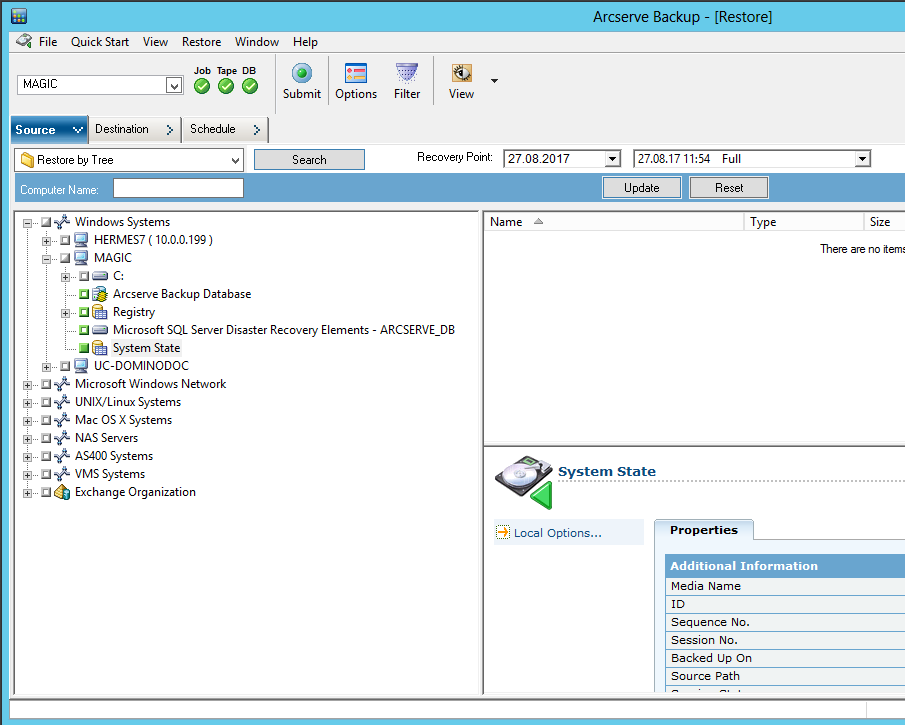
Task: Check the Registry checkbox
Action: pyautogui.click(x=84, y=312)
